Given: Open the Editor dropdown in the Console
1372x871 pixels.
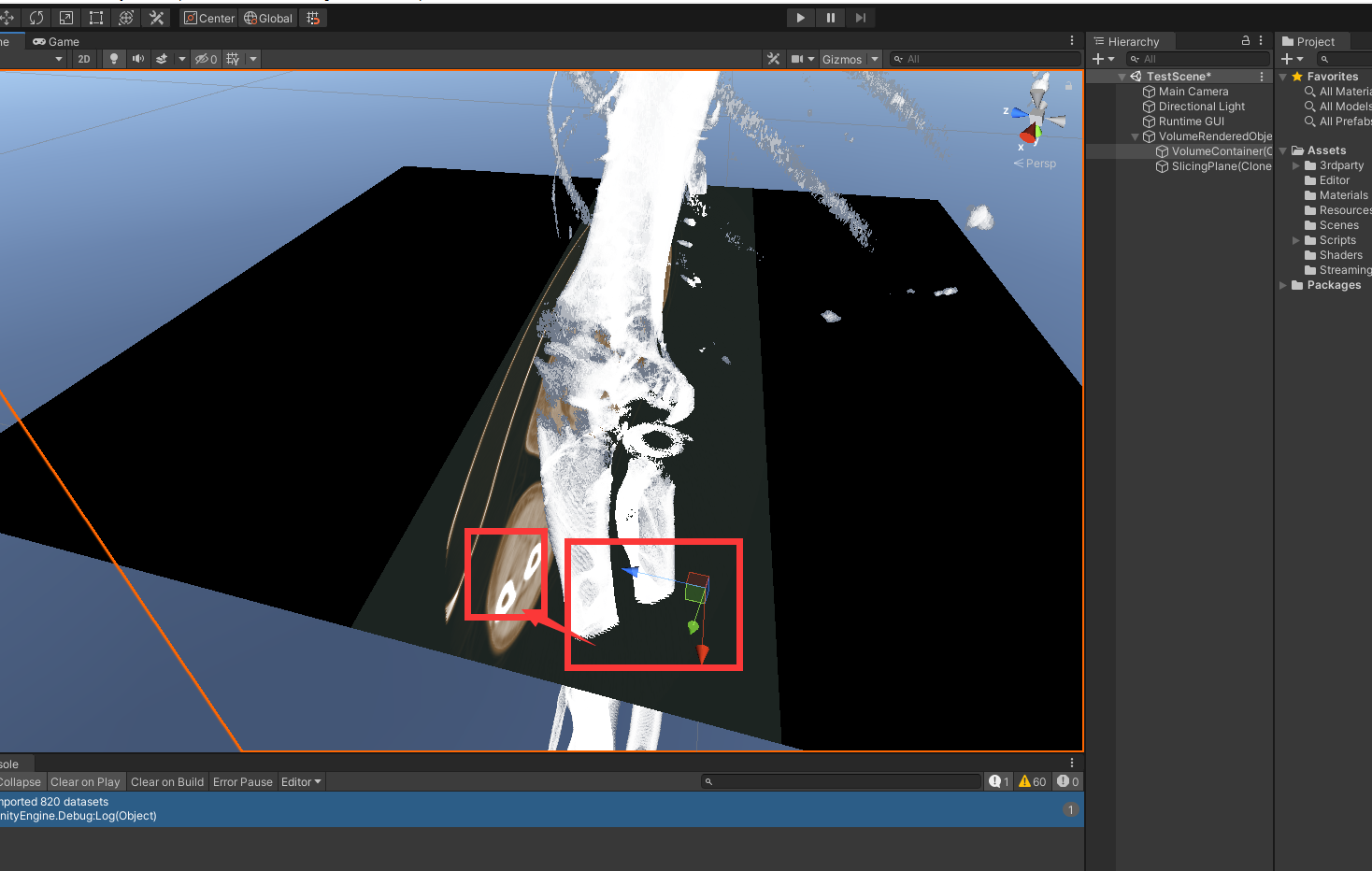Looking at the screenshot, I should tap(300, 781).
